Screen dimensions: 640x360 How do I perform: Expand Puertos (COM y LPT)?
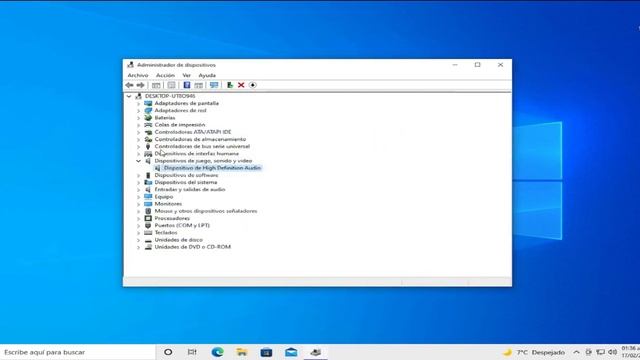138,226
